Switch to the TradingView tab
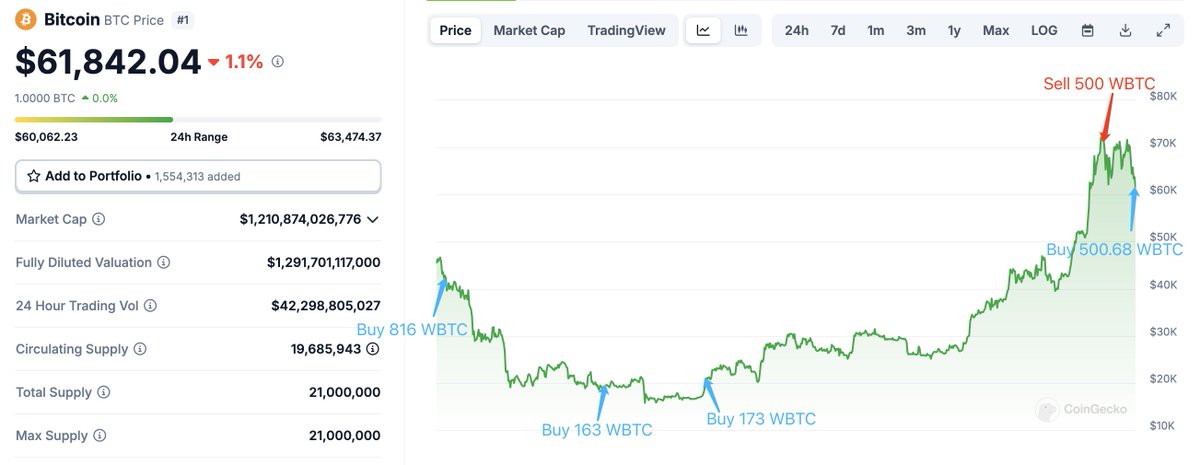1200x465 pixels. 626,30
